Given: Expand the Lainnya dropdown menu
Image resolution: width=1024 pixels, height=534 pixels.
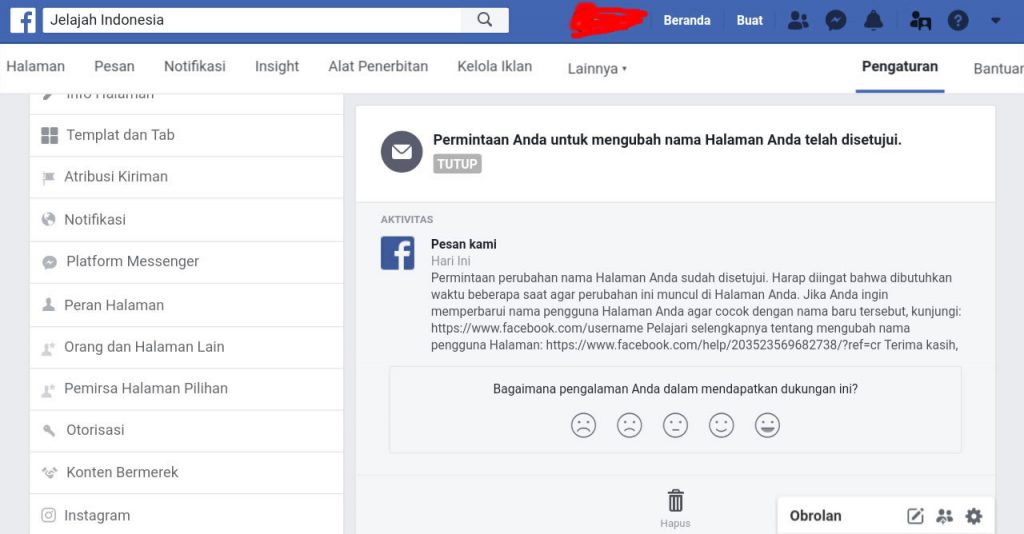Looking at the screenshot, I should tap(597, 69).
